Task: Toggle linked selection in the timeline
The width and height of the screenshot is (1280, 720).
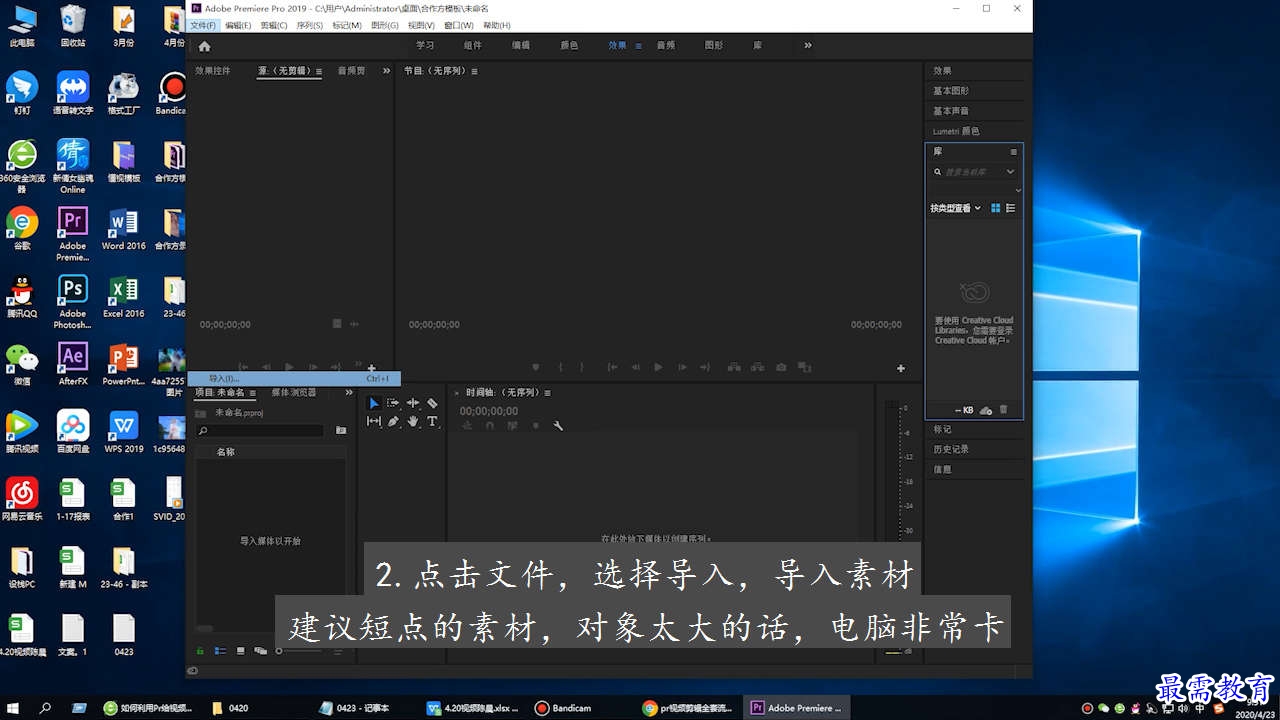Action: [512, 426]
